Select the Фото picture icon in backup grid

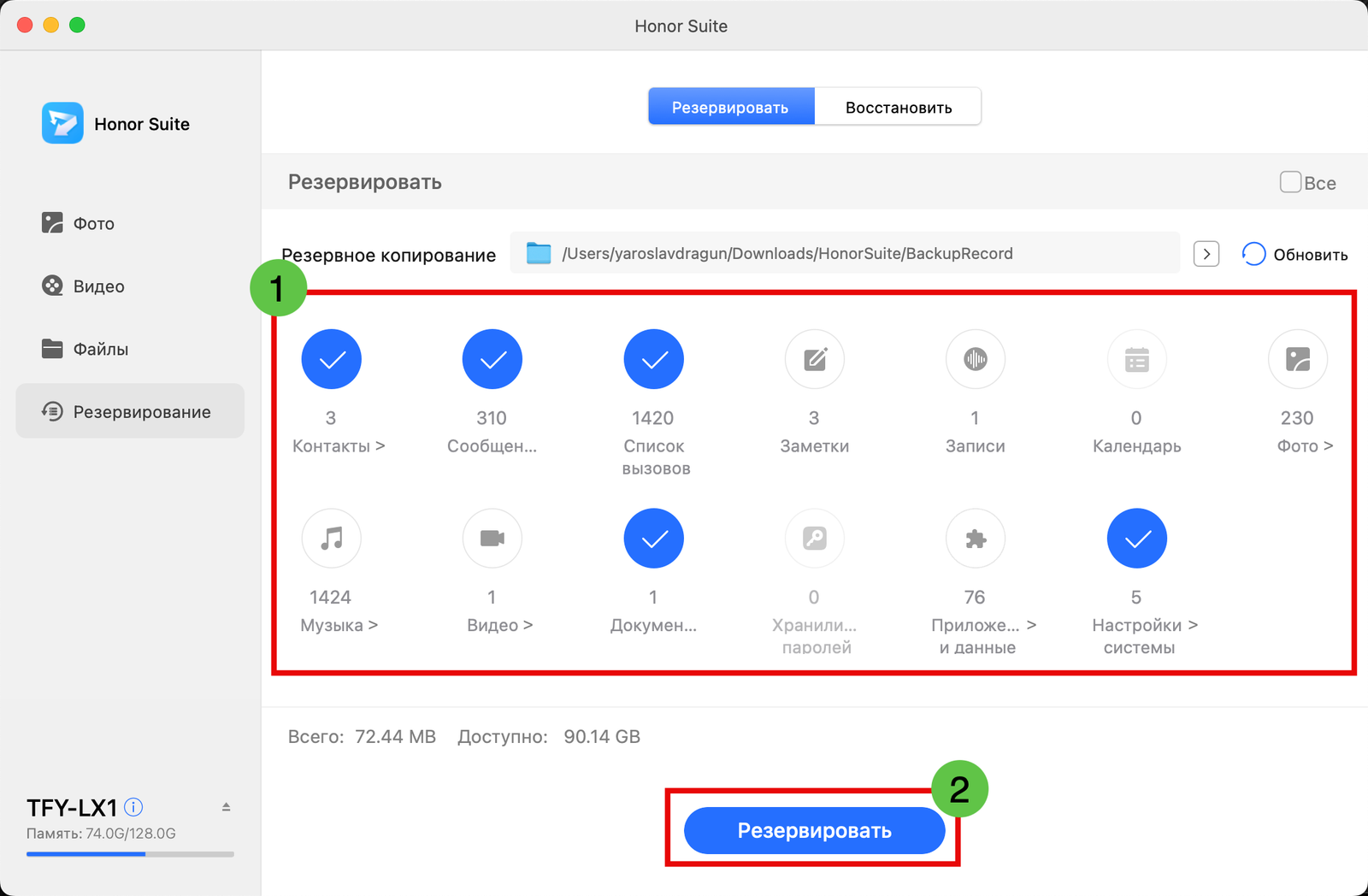(1298, 359)
